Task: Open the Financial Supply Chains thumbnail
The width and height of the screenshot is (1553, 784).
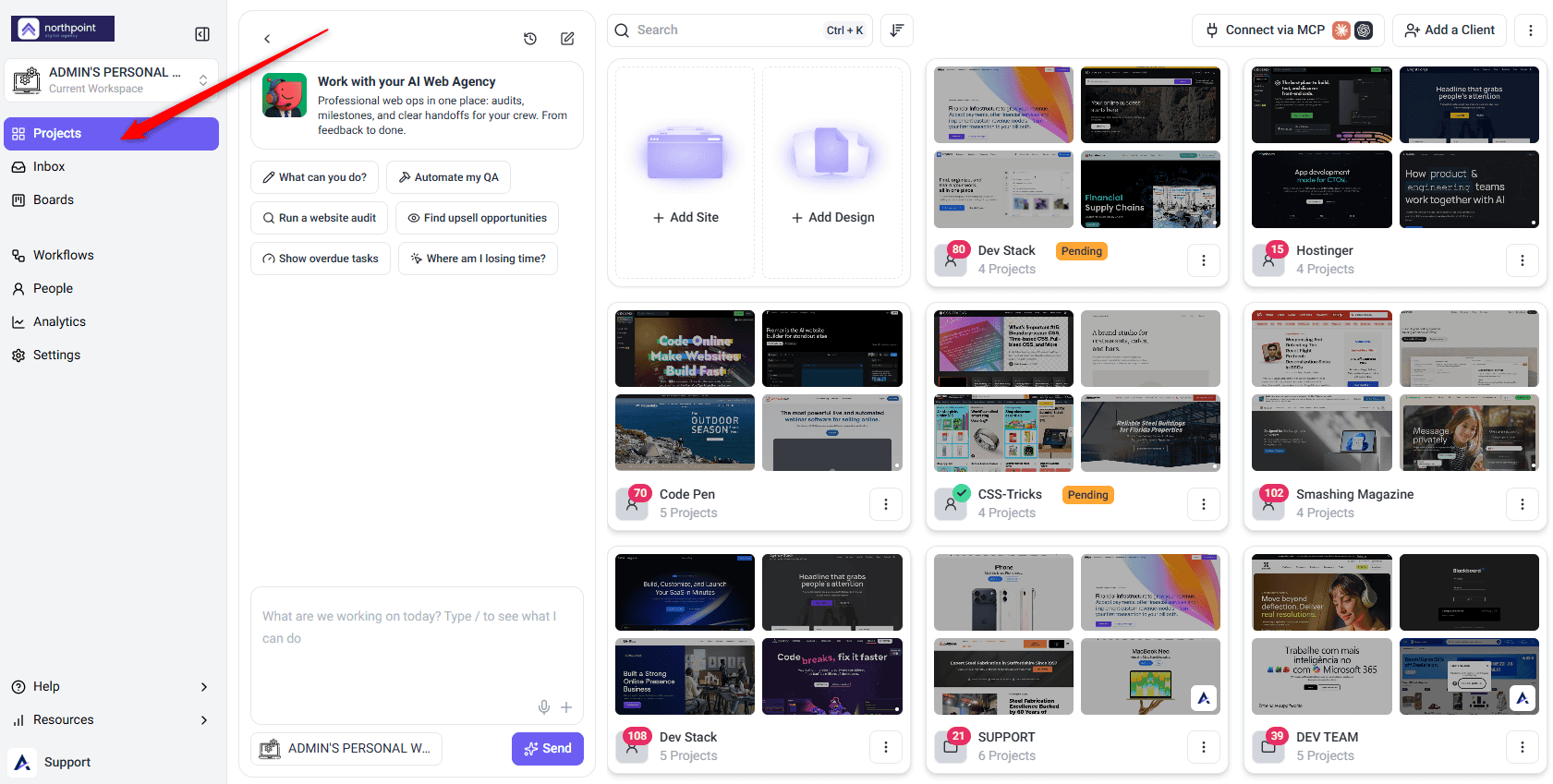Action: click(x=1150, y=189)
